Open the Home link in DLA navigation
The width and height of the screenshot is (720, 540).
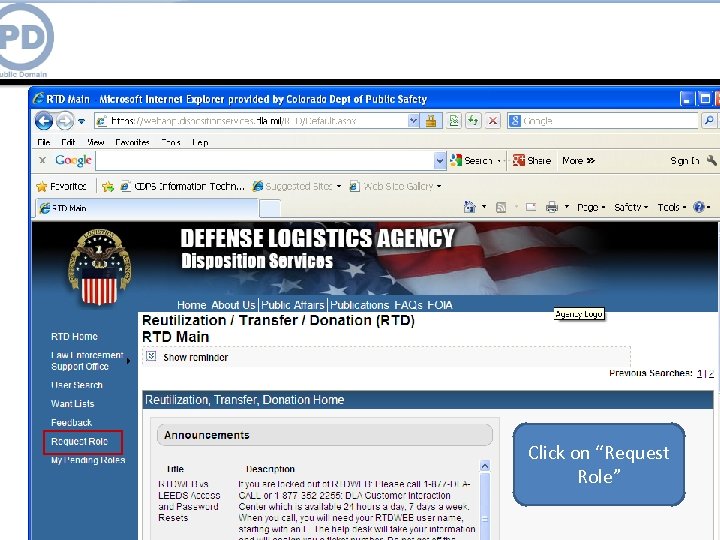tap(191, 305)
